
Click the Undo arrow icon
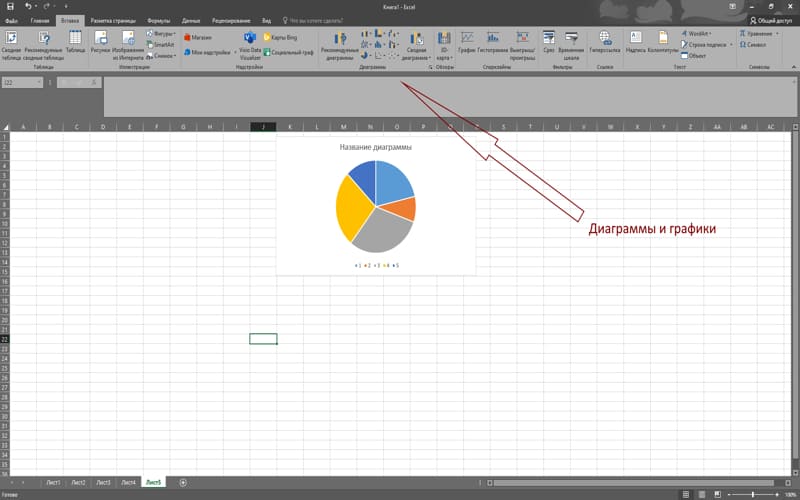pos(28,7)
